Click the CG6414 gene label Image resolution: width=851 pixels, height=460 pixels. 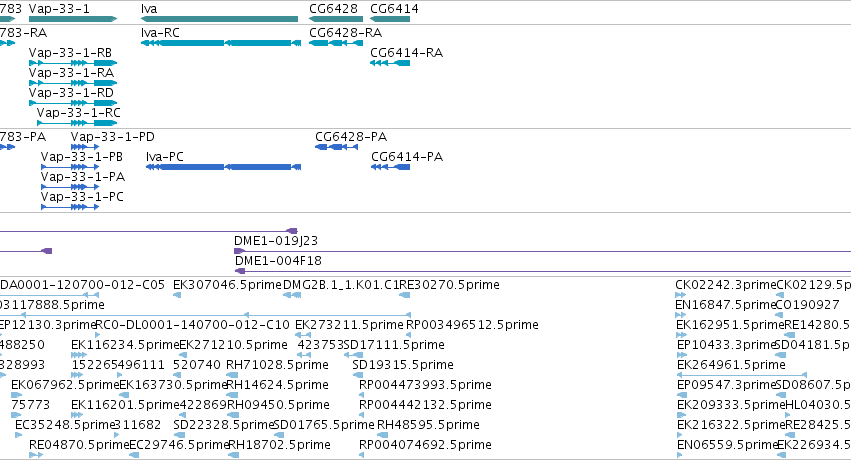point(394,9)
